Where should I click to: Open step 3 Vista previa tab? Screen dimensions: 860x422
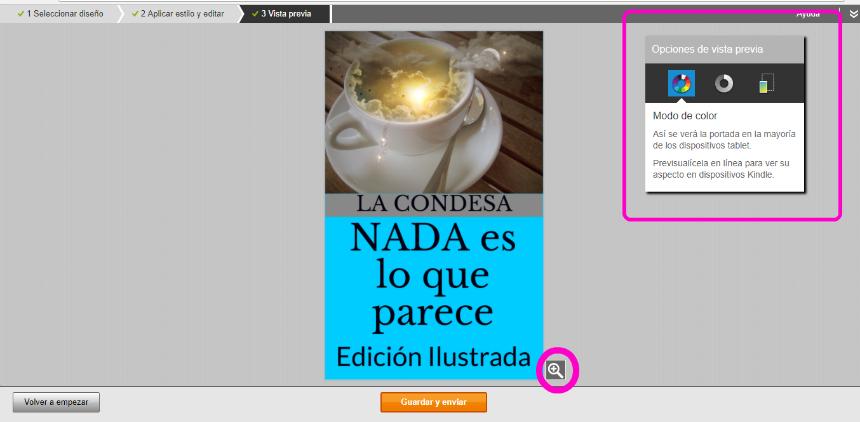(x=282, y=14)
